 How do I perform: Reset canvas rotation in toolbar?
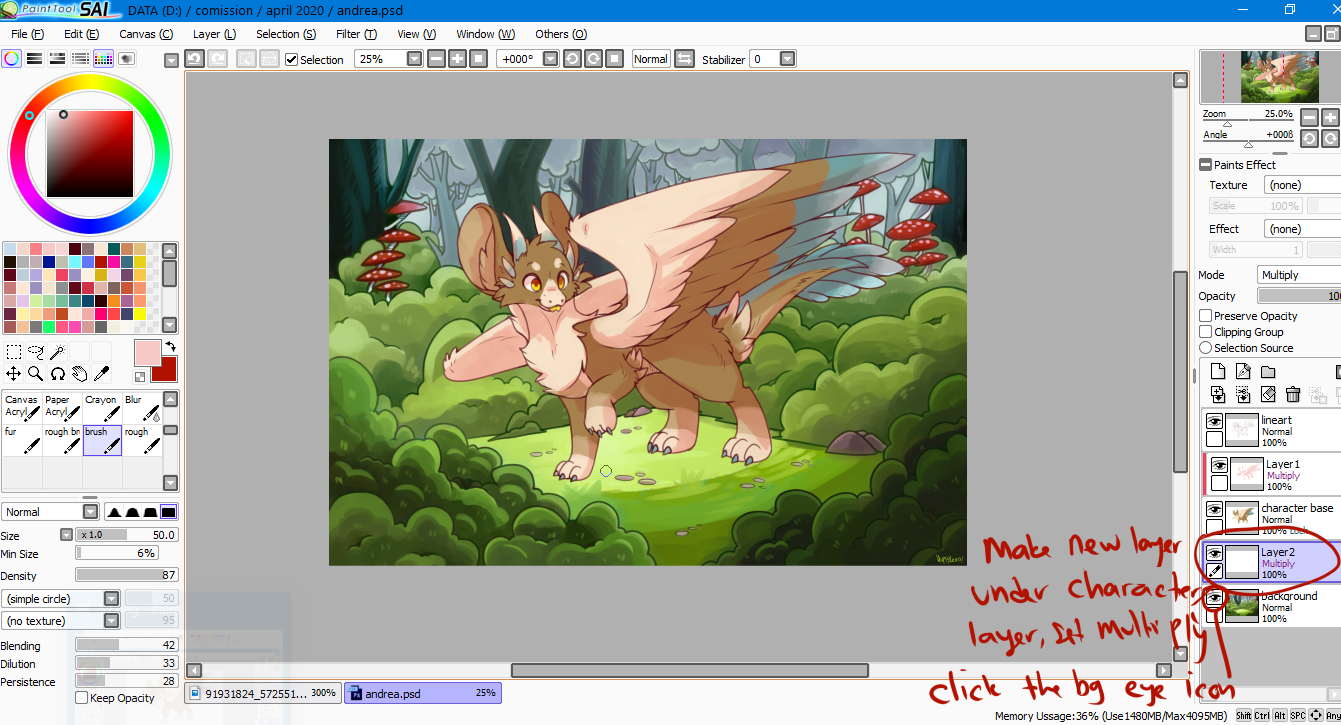click(614, 59)
